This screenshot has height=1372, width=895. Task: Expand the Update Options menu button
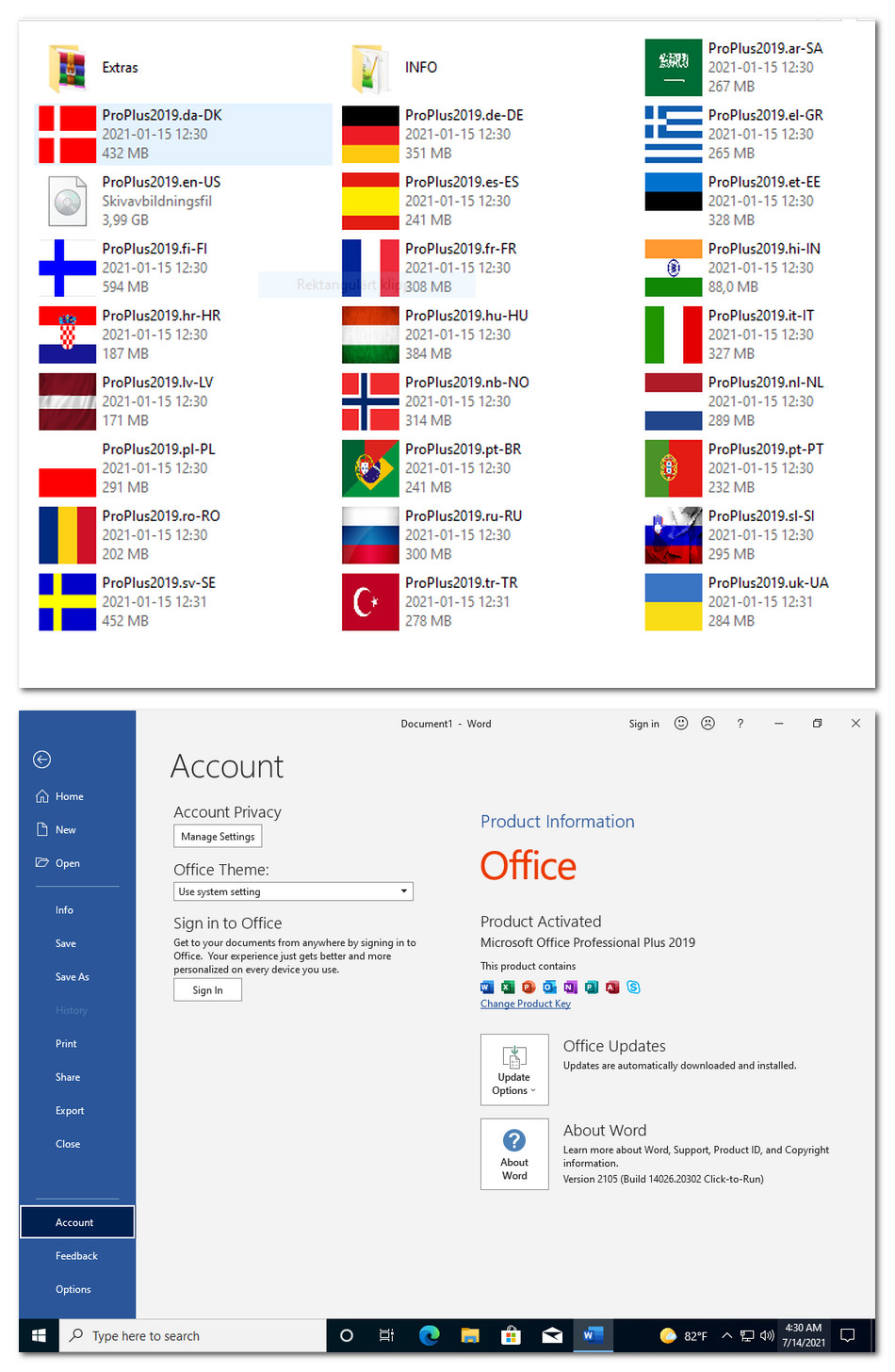(514, 1070)
